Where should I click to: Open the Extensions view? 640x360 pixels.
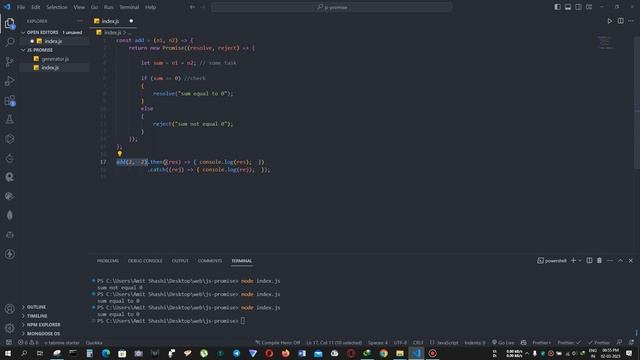[x=9, y=100]
